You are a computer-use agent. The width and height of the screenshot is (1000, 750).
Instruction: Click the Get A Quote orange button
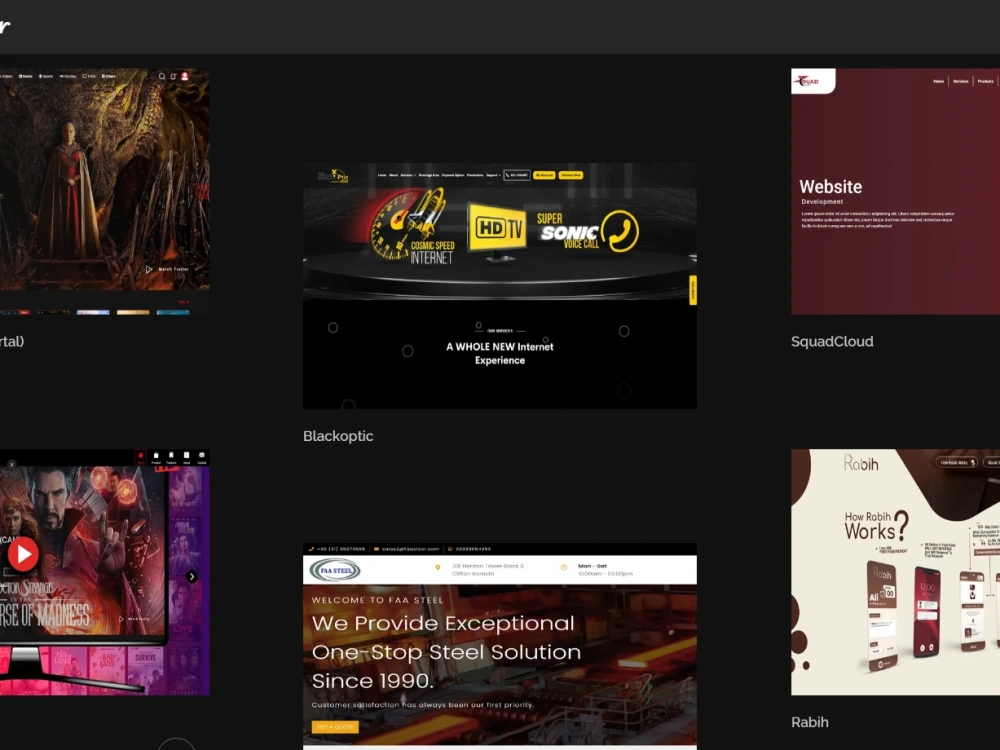point(335,726)
